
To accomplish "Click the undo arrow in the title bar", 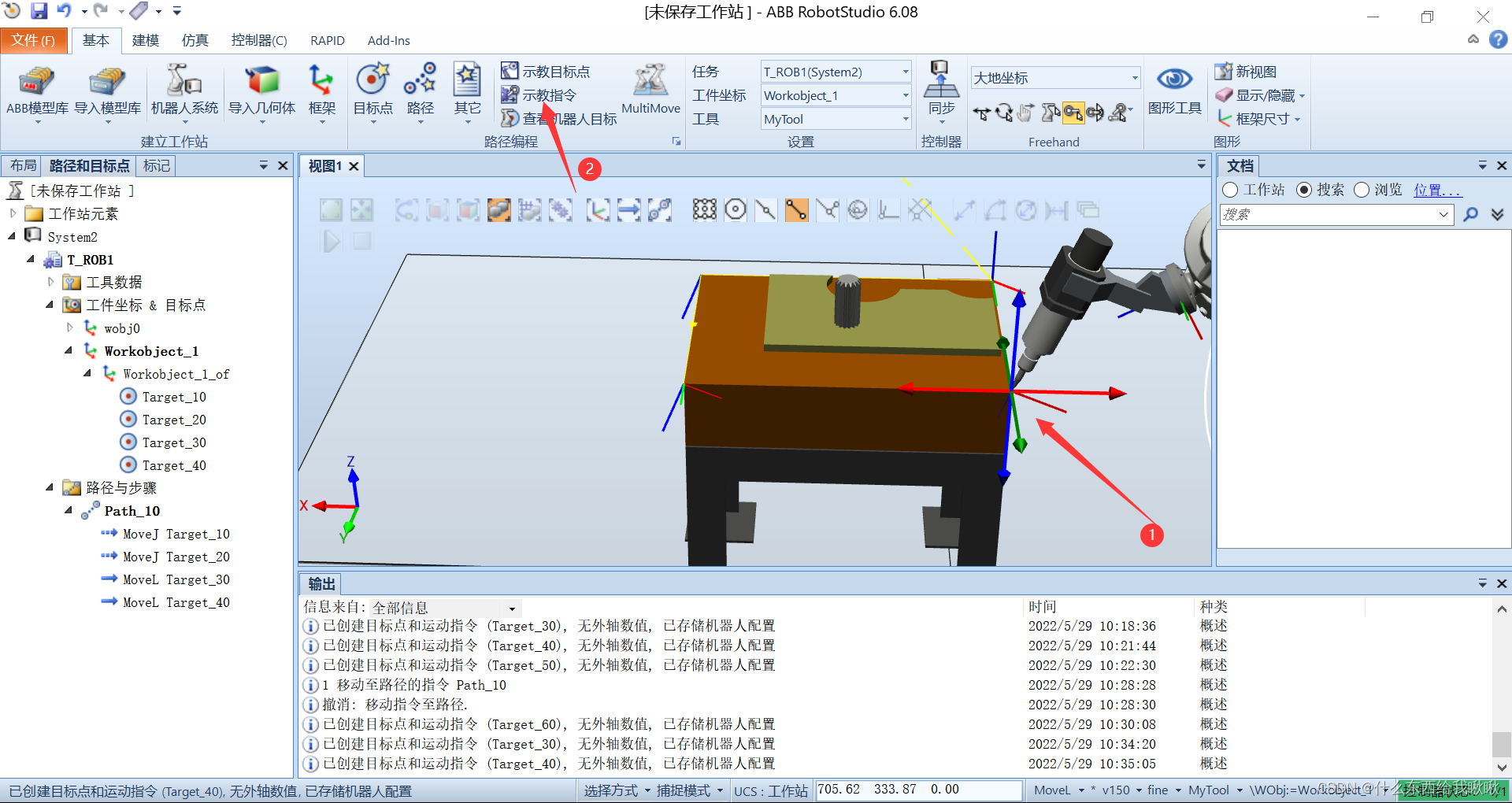I will point(64,11).
